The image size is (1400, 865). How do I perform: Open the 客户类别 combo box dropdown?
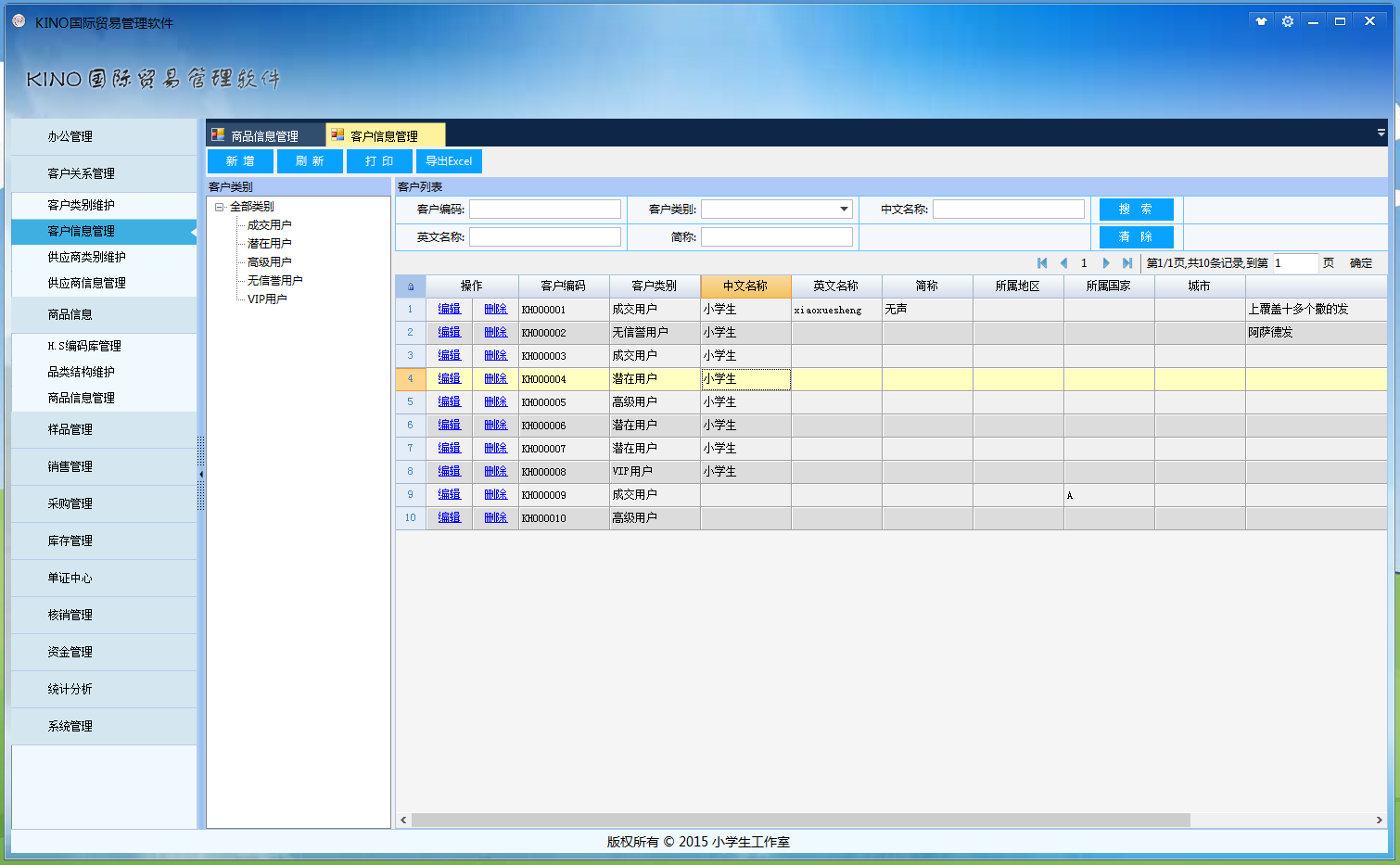point(844,210)
